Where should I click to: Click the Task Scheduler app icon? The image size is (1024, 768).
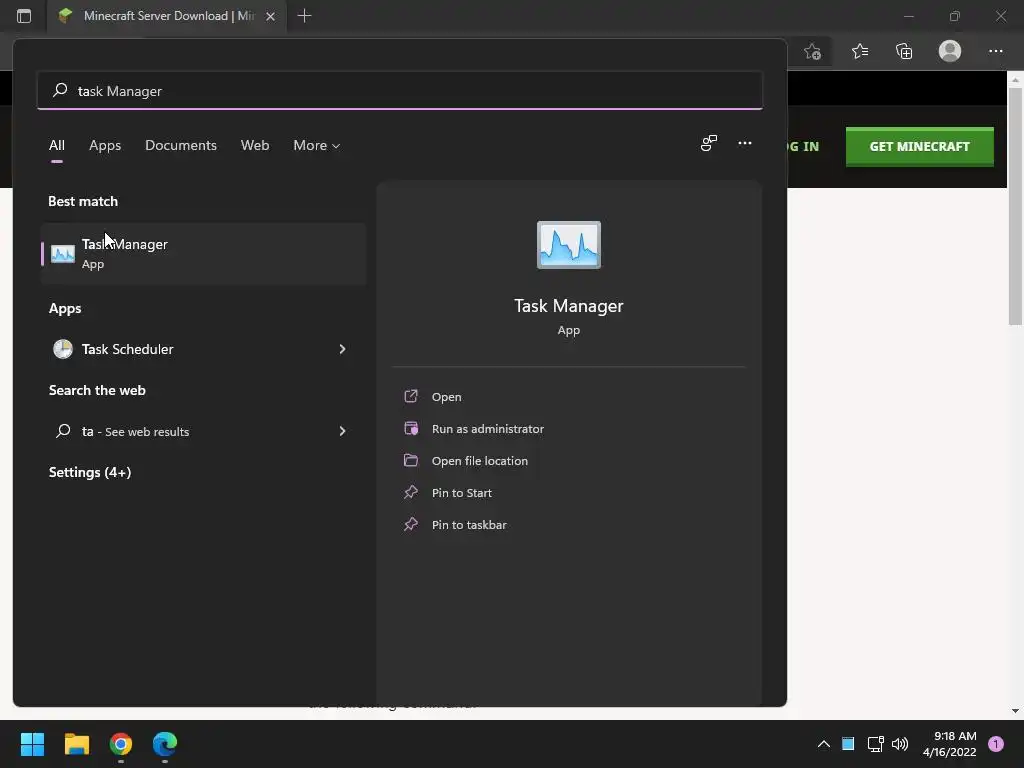coord(63,349)
